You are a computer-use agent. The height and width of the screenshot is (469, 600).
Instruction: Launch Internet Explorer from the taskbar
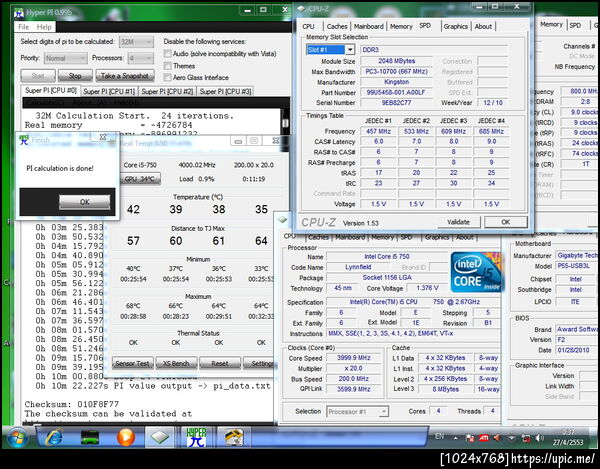click(54, 437)
